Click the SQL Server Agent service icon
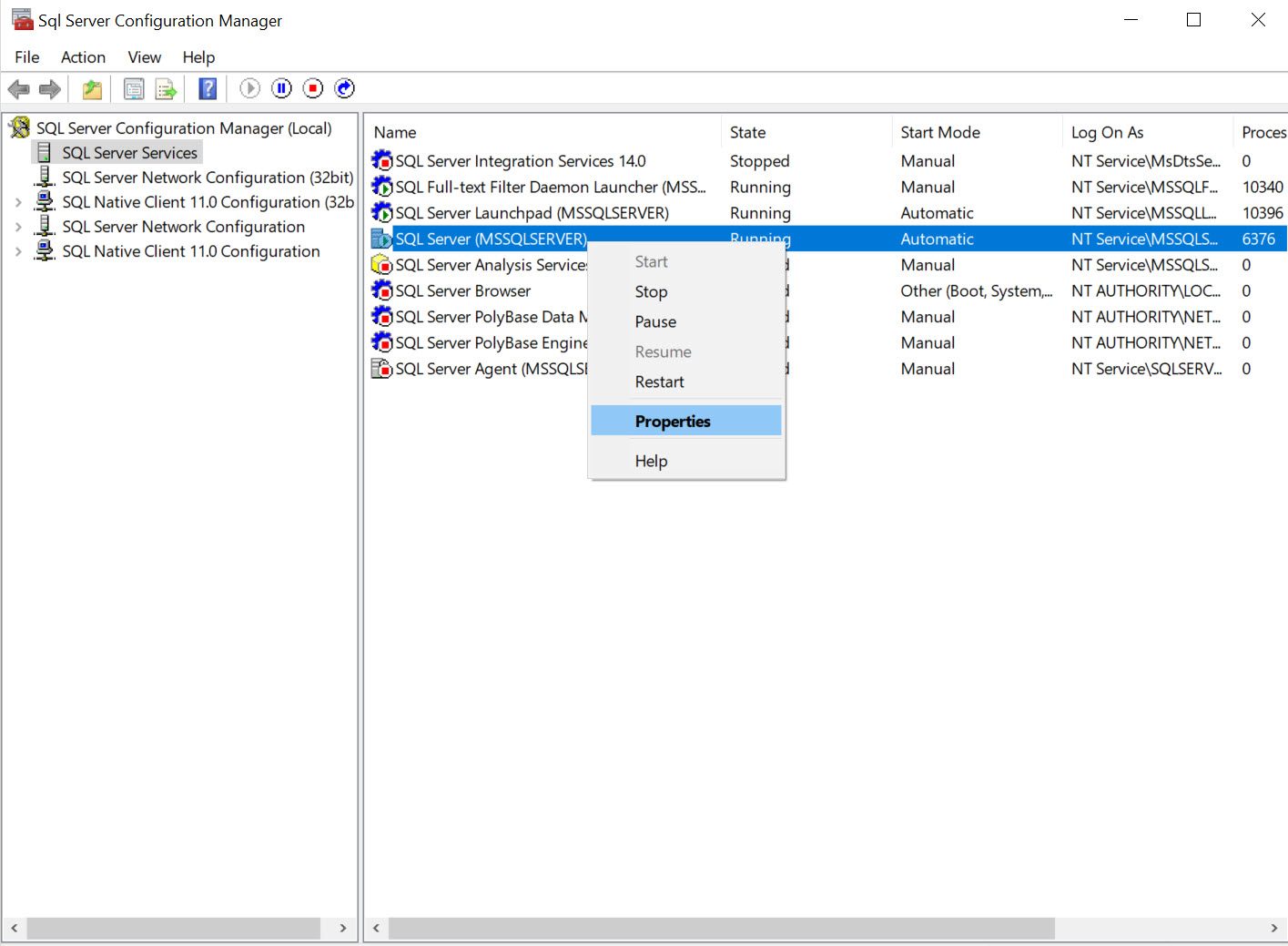The image size is (1288, 946). tap(382, 368)
